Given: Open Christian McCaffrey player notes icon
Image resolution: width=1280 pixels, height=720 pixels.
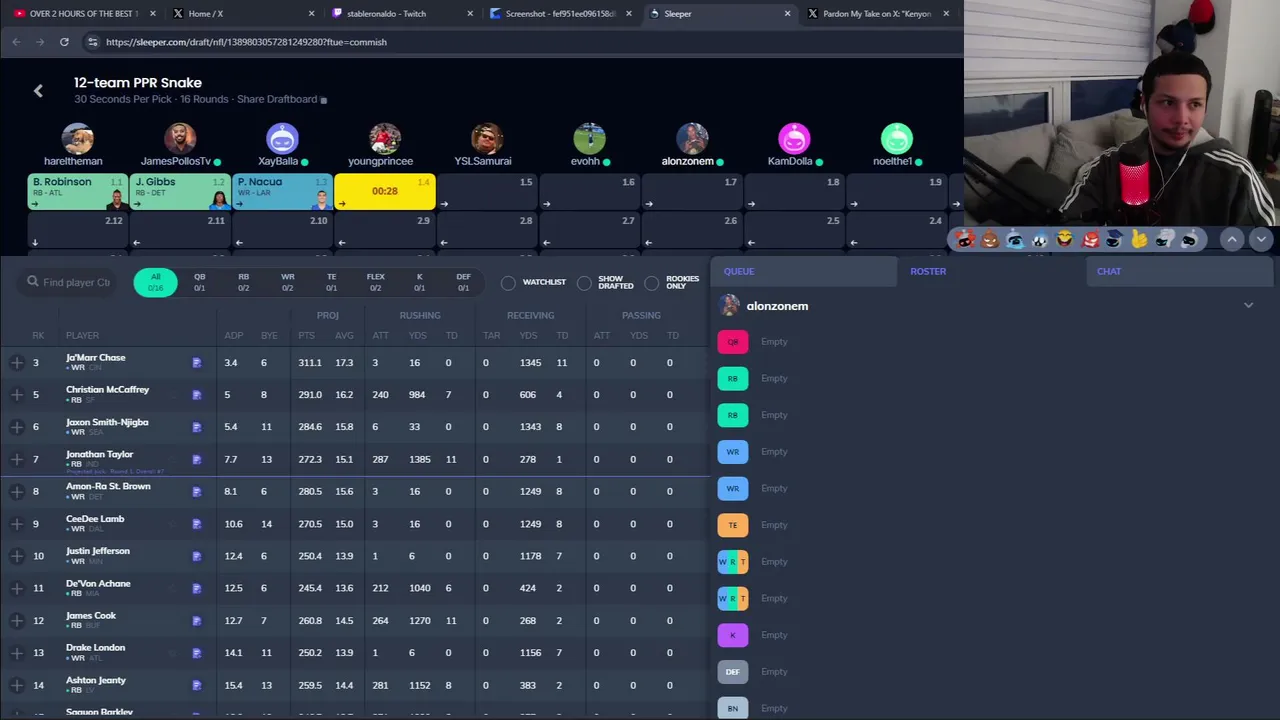Looking at the screenshot, I should click(x=197, y=395).
